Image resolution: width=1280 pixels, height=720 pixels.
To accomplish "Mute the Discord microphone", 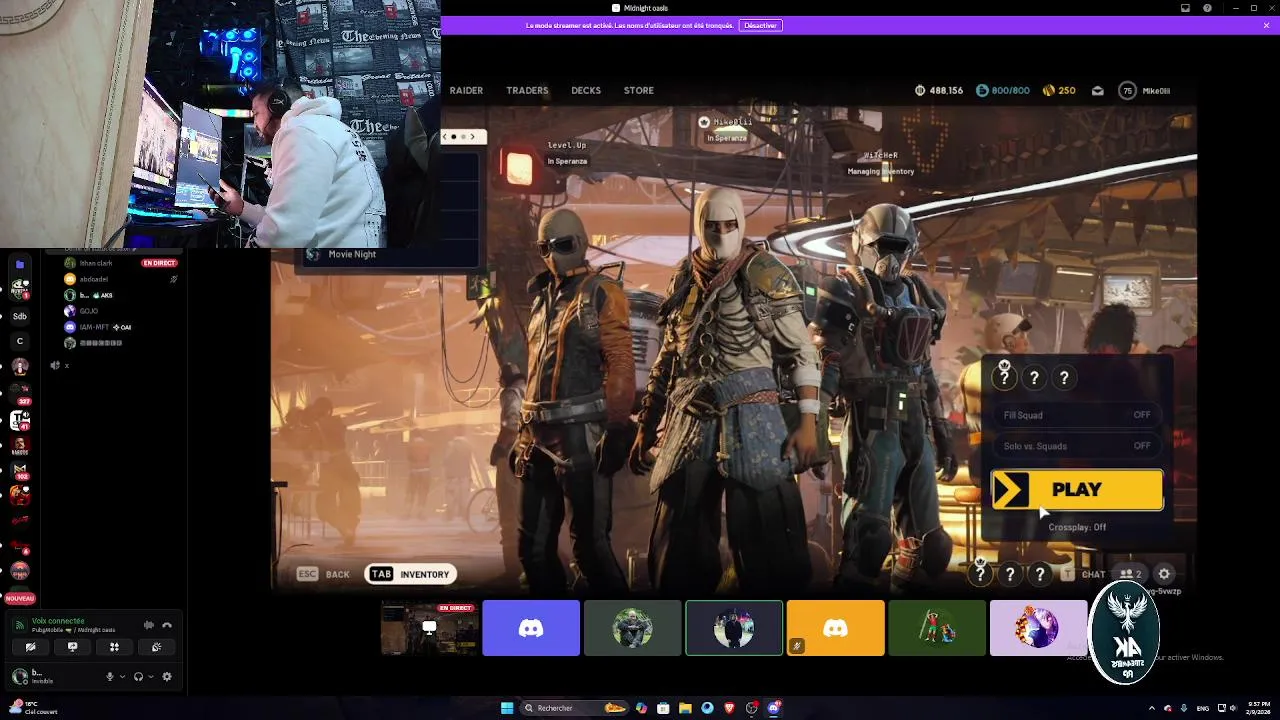I will click(x=110, y=677).
